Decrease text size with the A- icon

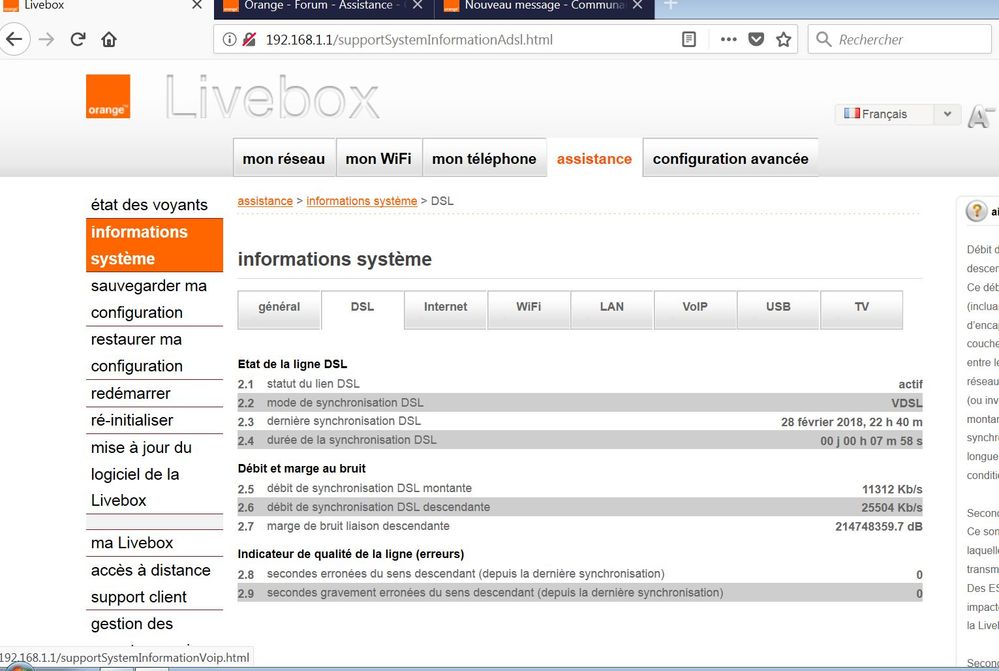(981, 116)
